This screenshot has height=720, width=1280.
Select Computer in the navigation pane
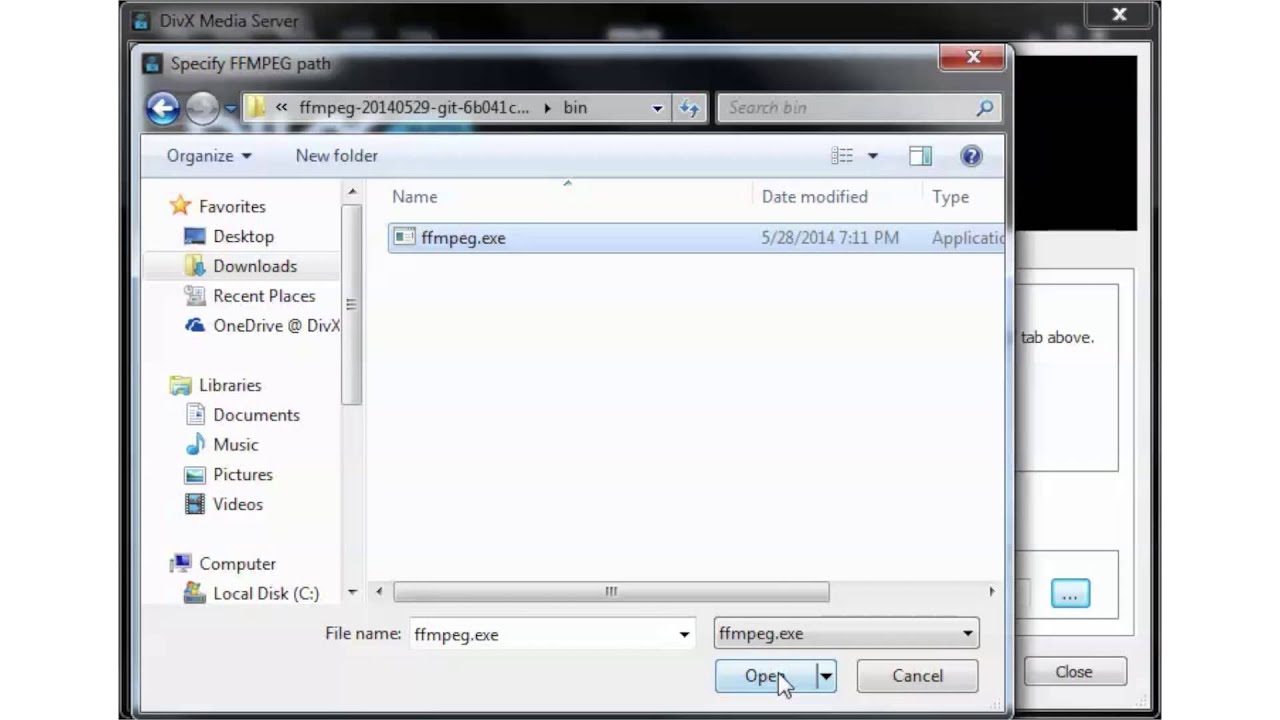coord(237,564)
